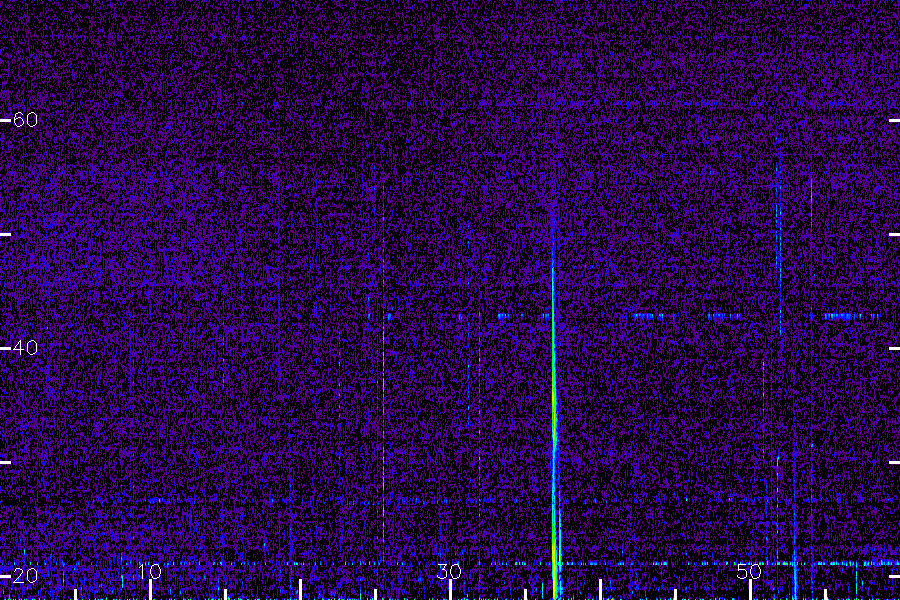Click the "50" label on the horizontal axis
Viewport: 900px width, 600px height.
point(749,571)
